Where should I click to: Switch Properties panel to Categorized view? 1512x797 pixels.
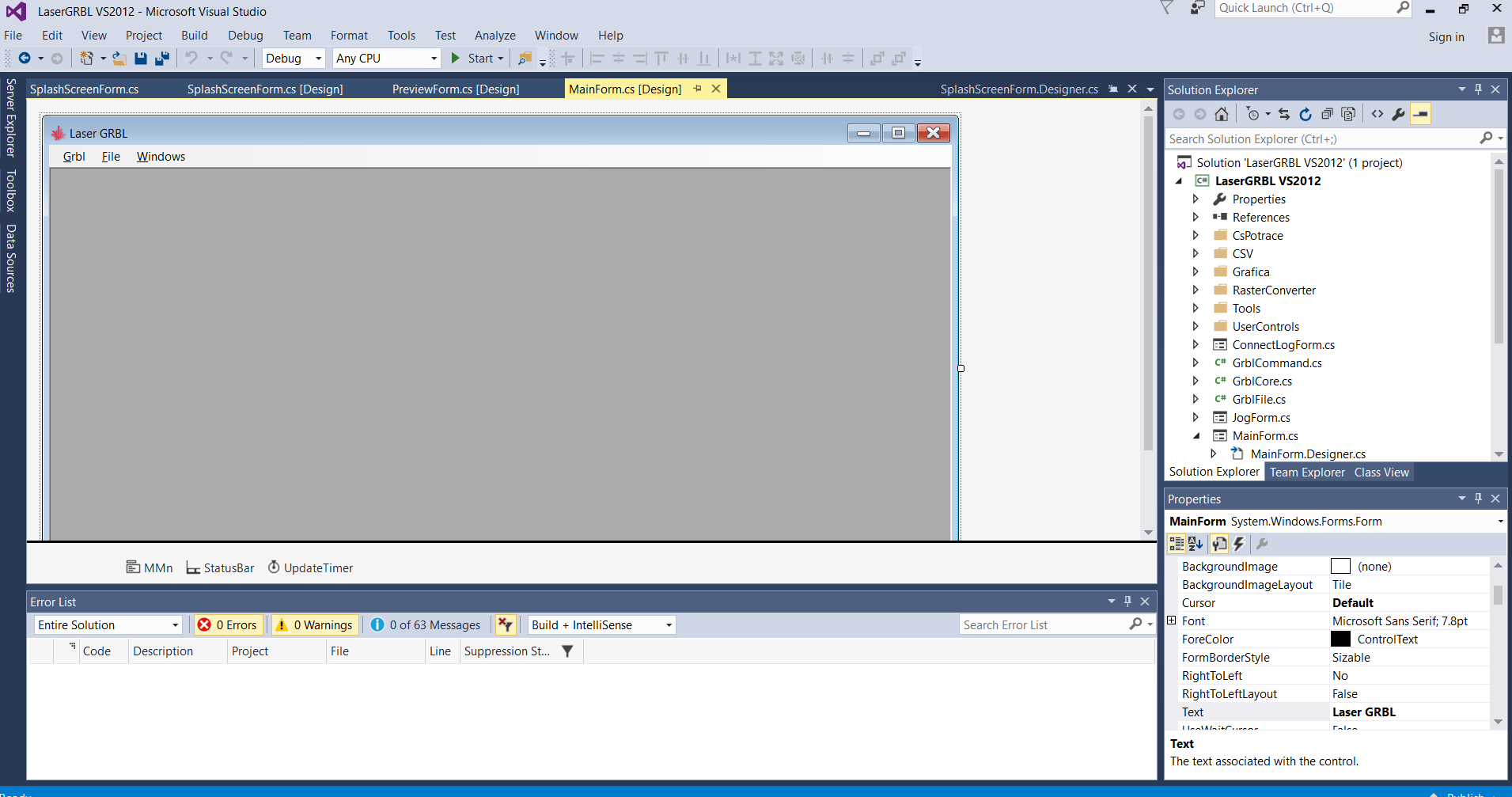[1177, 544]
